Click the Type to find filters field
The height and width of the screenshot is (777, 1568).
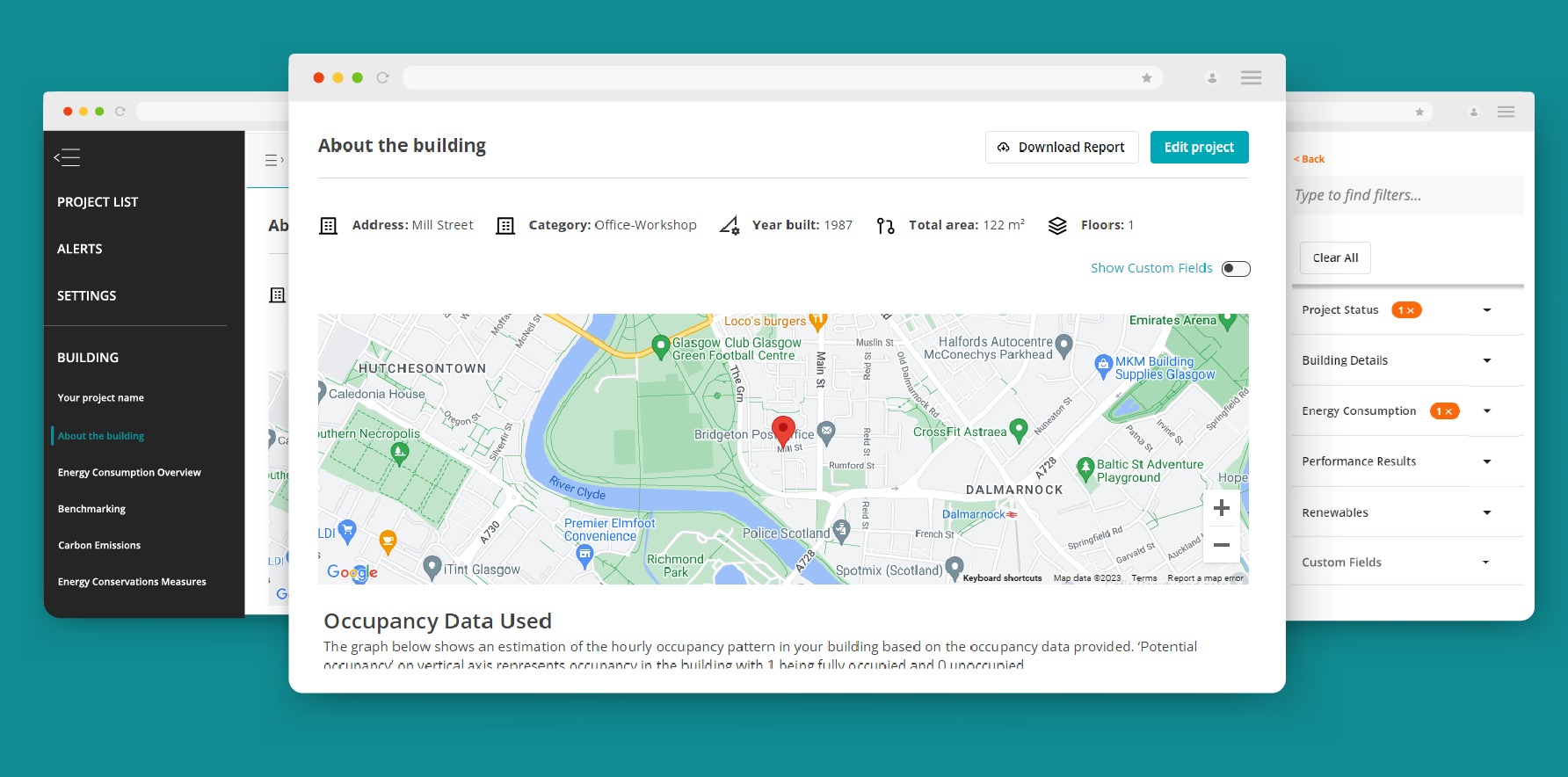click(x=1408, y=195)
